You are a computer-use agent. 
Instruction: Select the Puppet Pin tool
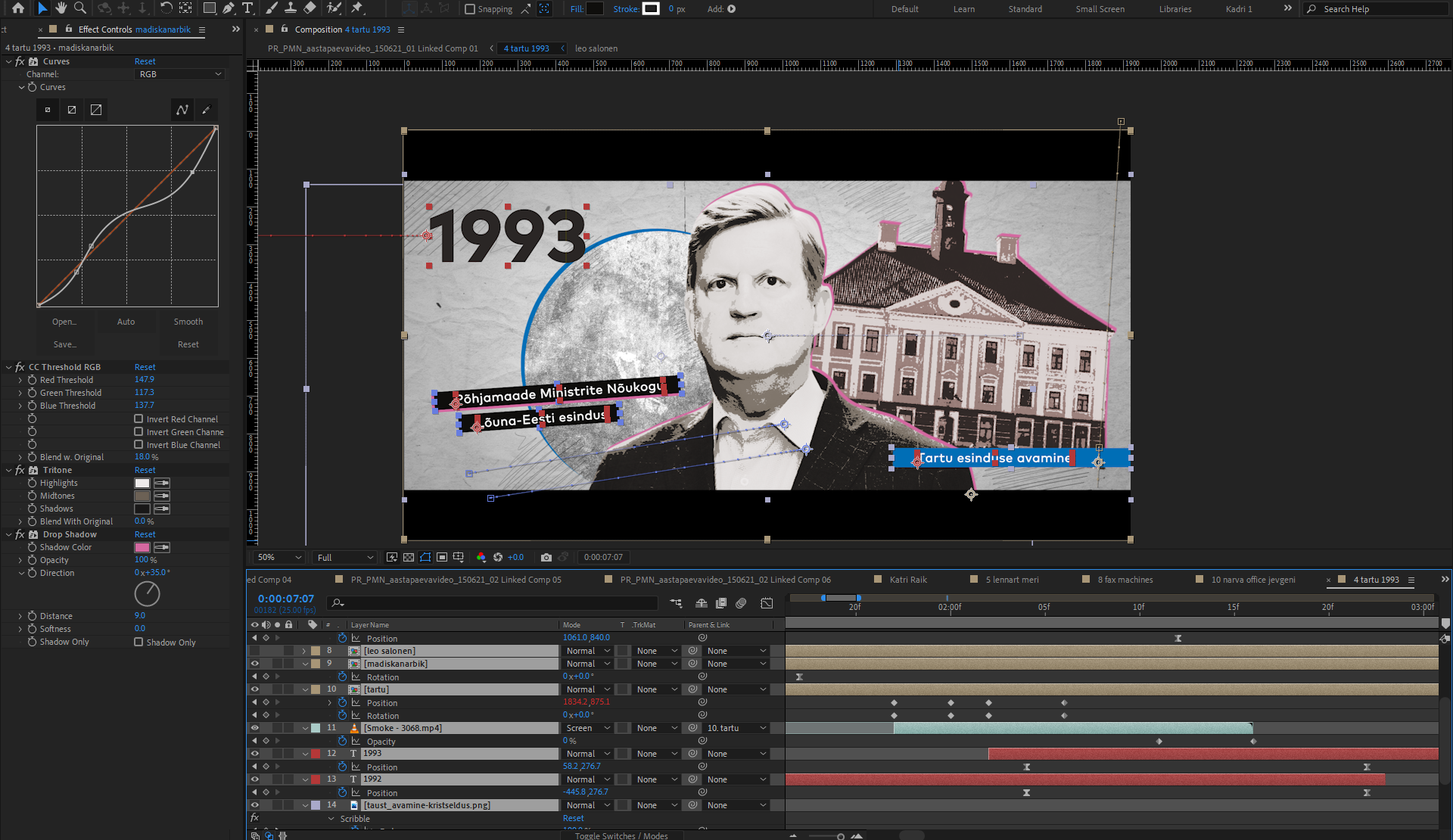[x=356, y=8]
